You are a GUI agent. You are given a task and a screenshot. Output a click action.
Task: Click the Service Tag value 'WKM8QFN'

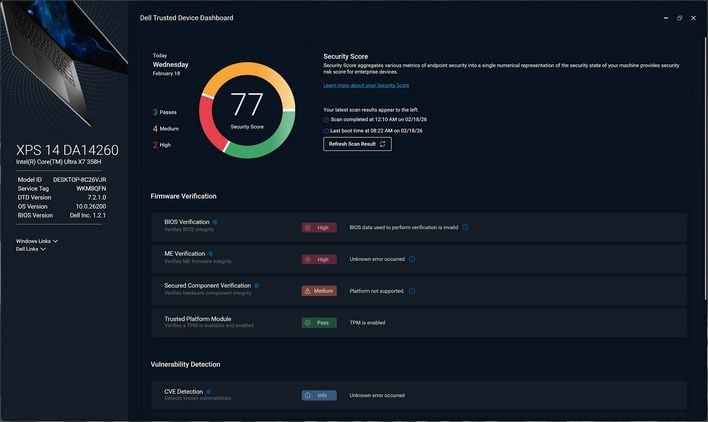coord(91,189)
